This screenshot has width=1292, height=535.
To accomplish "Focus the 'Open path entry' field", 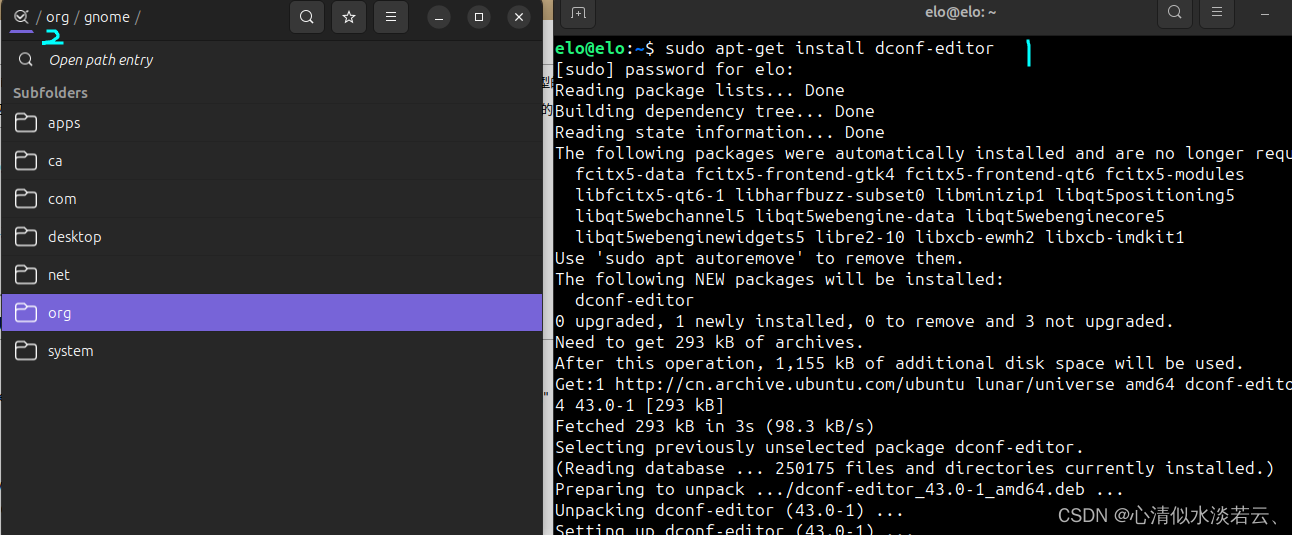I will (x=271, y=60).
